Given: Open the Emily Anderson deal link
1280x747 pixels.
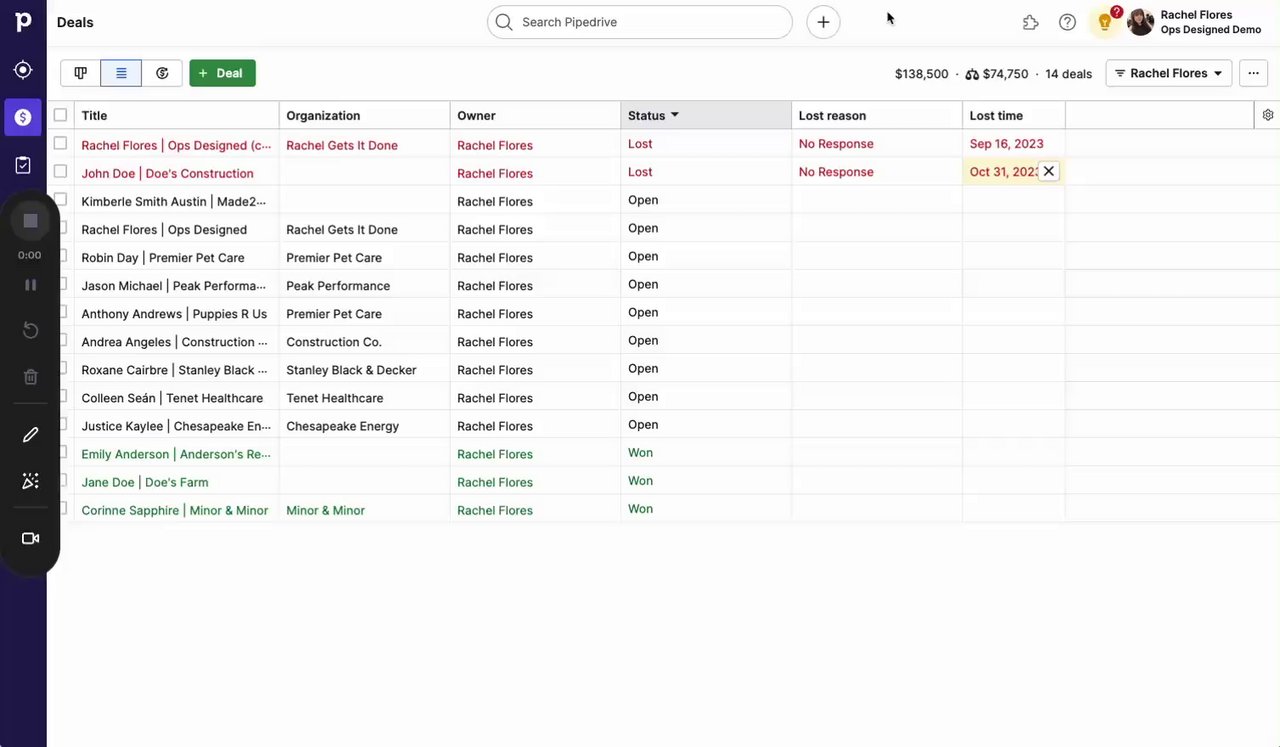Looking at the screenshot, I should [175, 454].
